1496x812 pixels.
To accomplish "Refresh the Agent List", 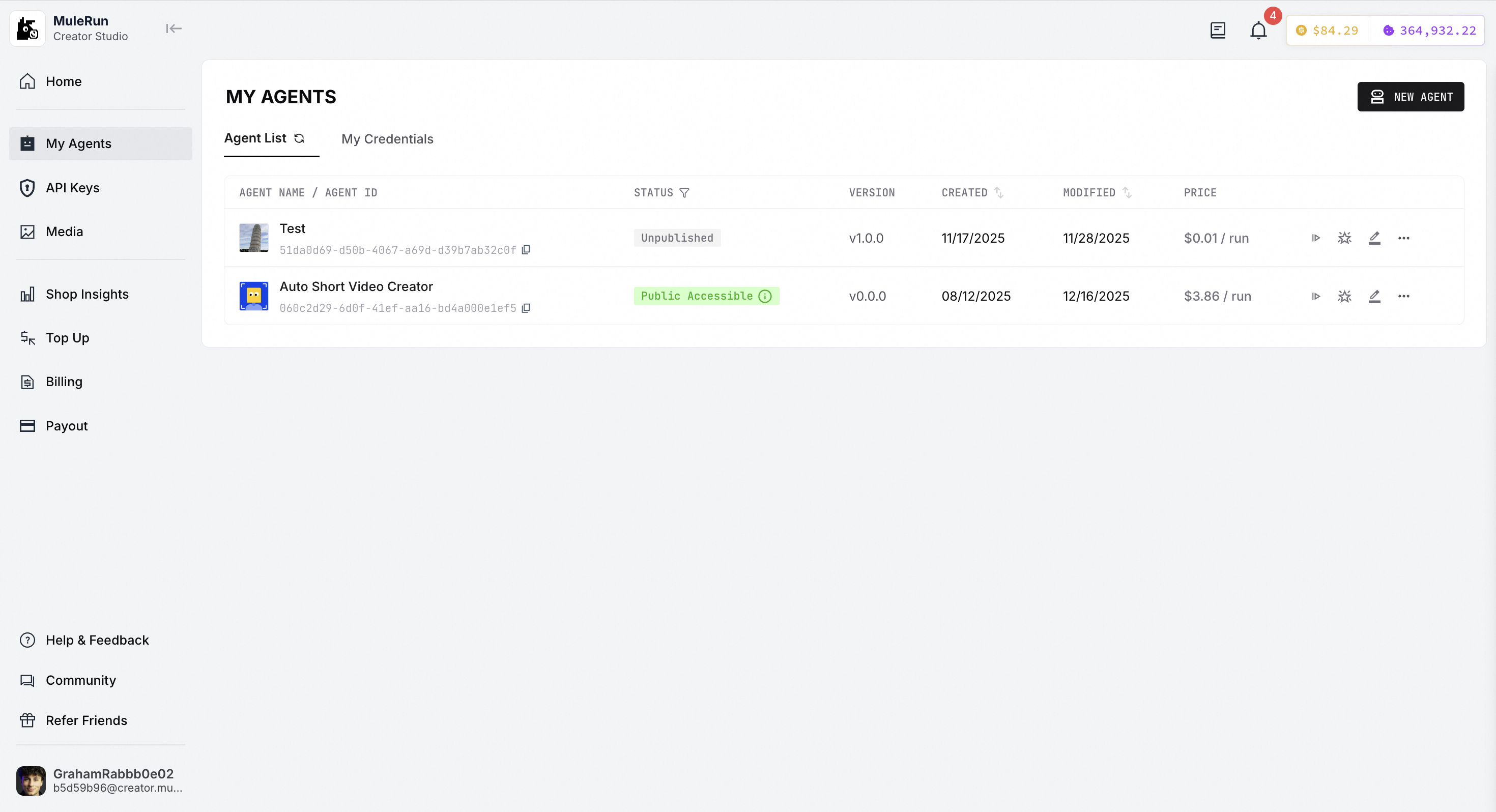I will pos(299,138).
